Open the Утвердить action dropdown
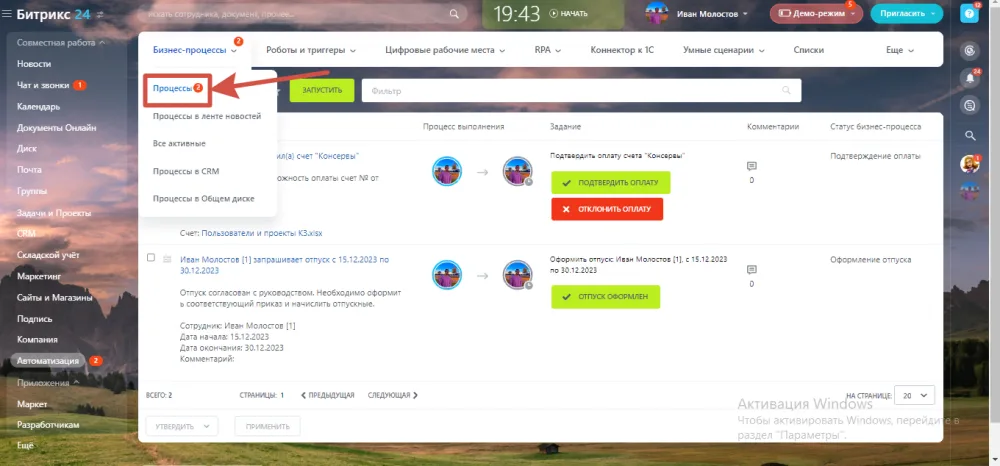The width and height of the screenshot is (1000, 466). [x=182, y=426]
